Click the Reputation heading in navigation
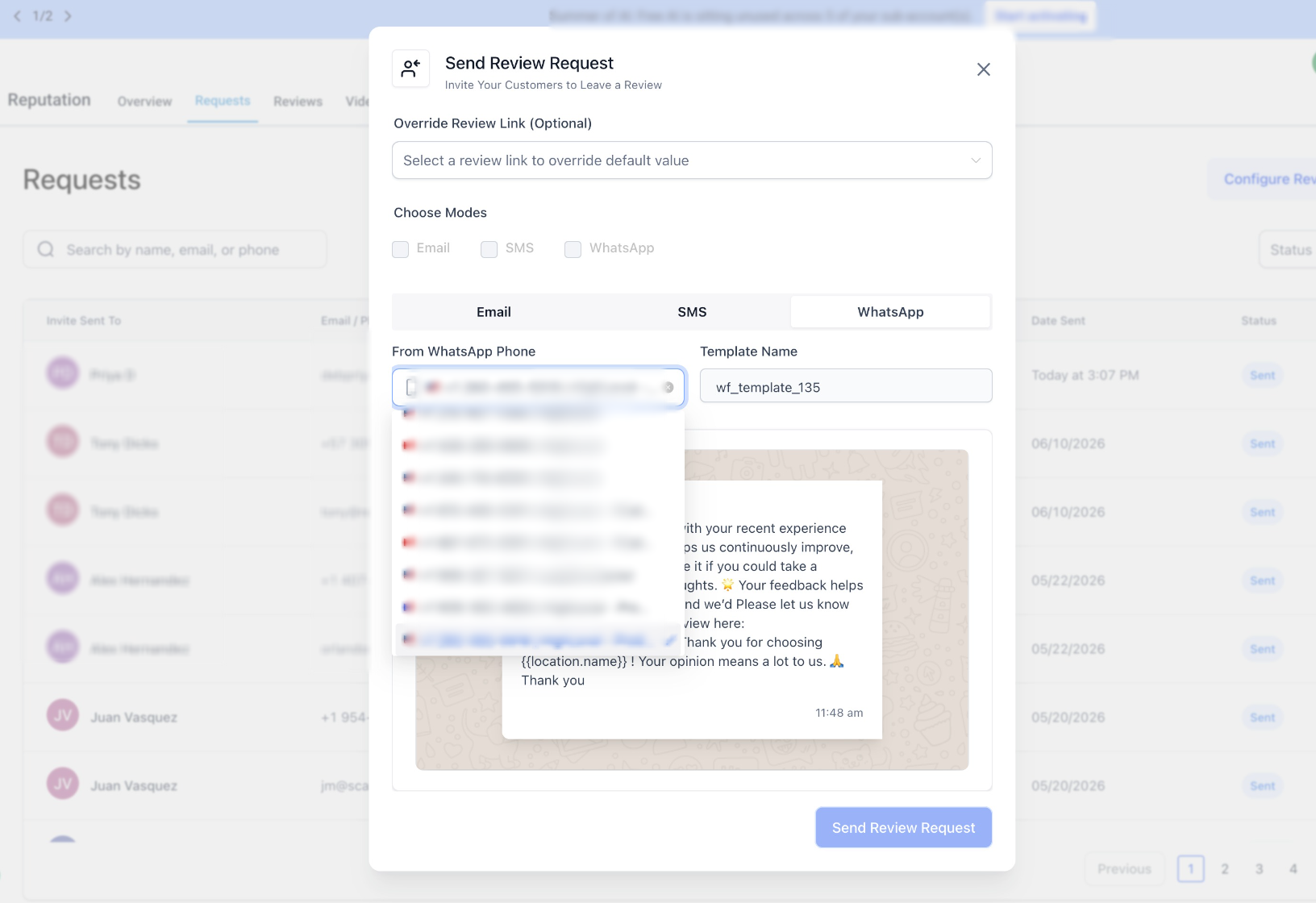This screenshot has height=903, width=1316. coord(49,100)
